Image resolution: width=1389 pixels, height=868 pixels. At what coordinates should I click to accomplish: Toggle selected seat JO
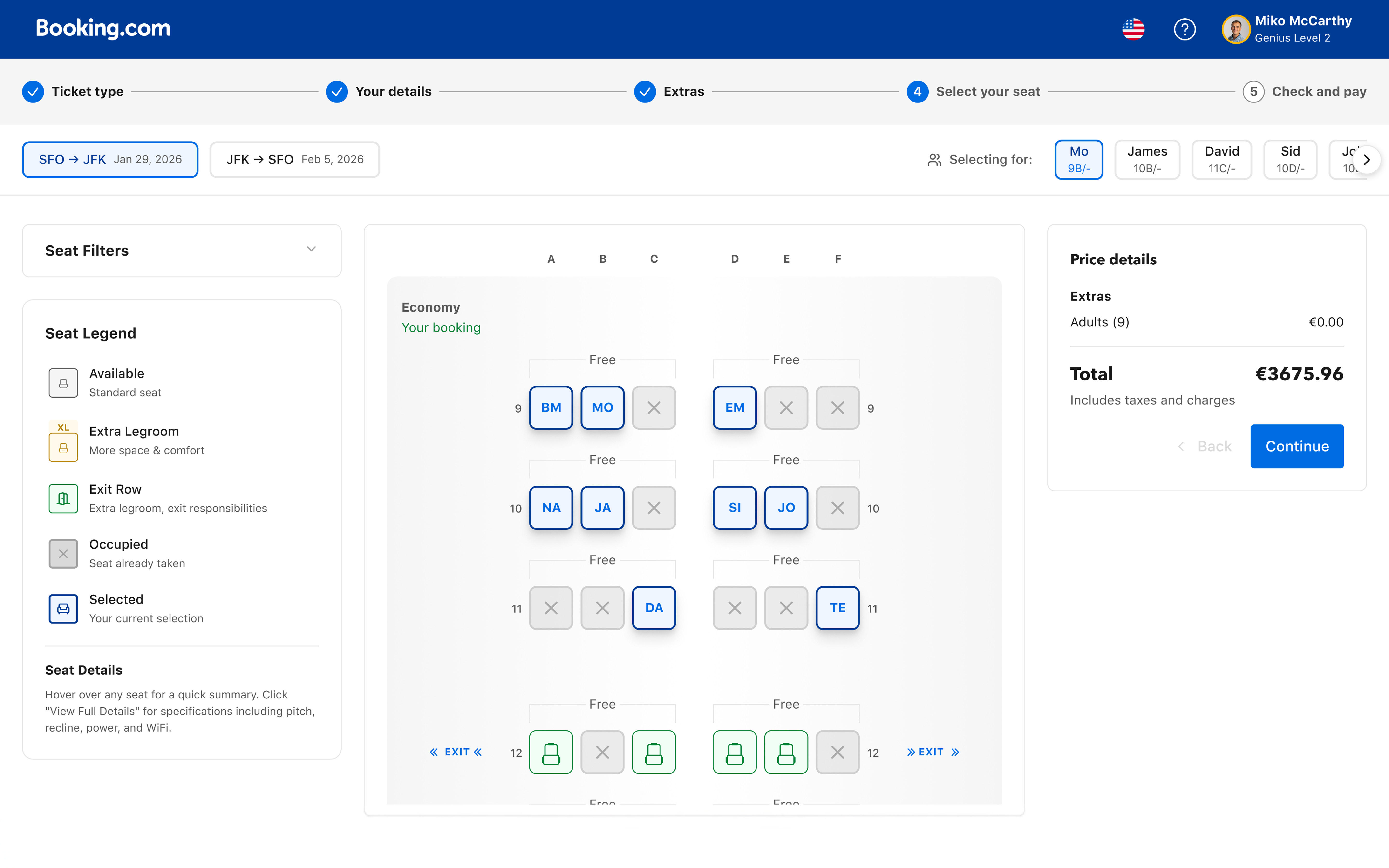coord(786,508)
